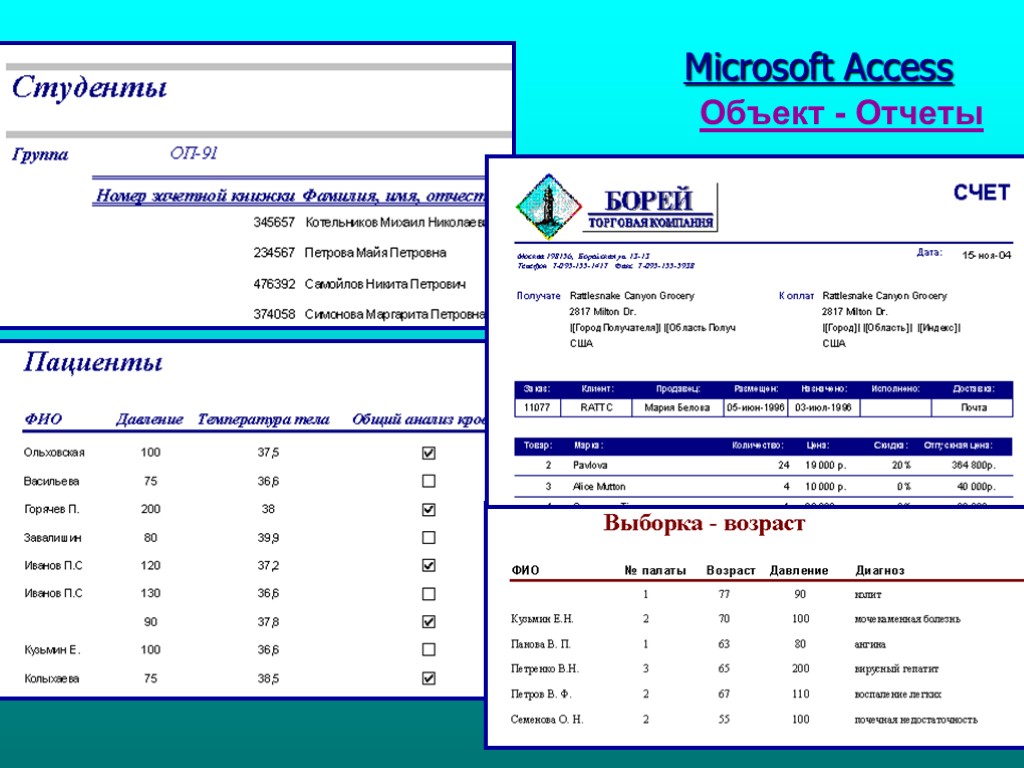Click Rattlesnake Canyon Grocery under К оплате
Viewport: 1024px width, 768px height.
coord(884,296)
